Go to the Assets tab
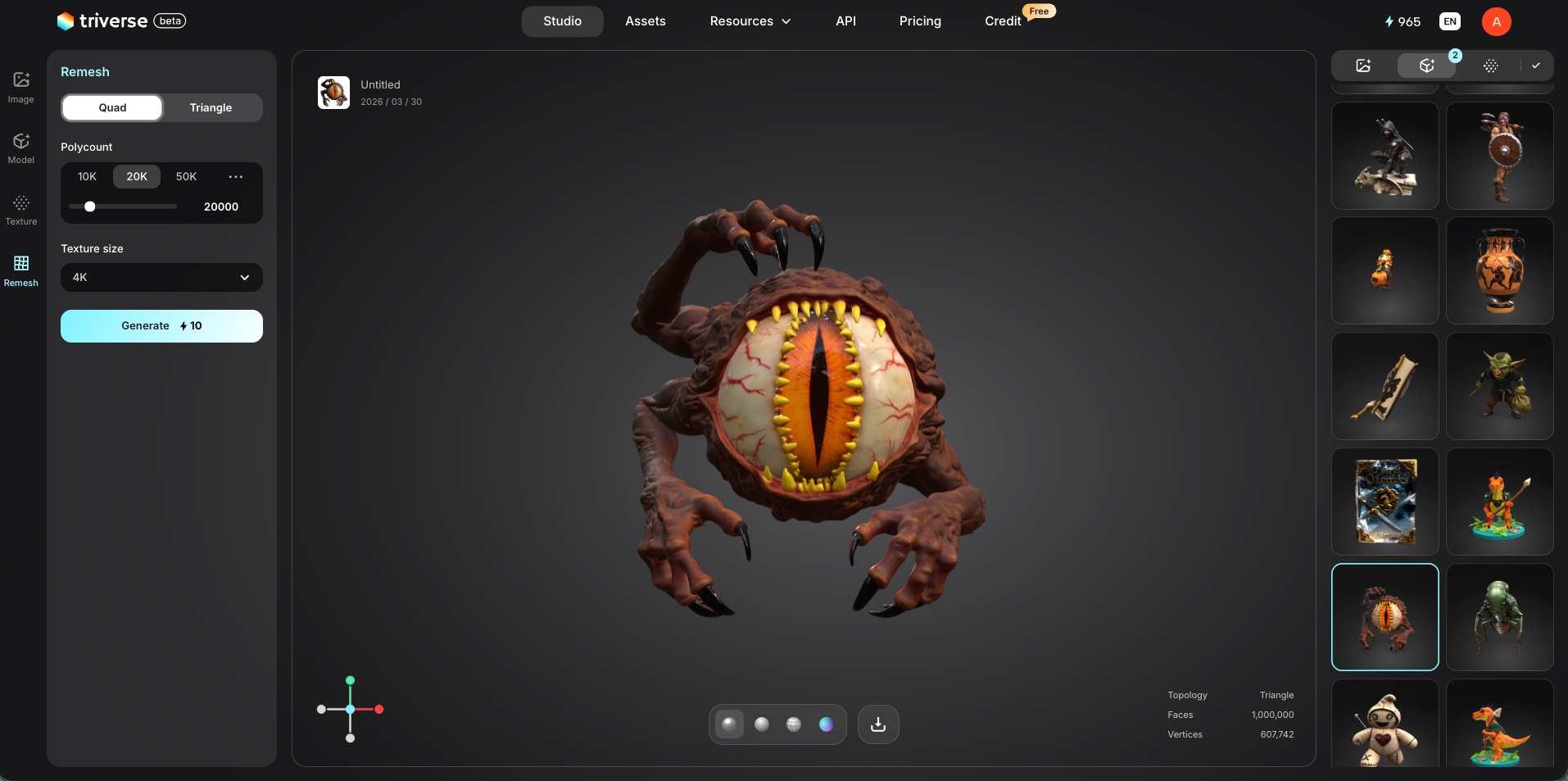 click(645, 21)
